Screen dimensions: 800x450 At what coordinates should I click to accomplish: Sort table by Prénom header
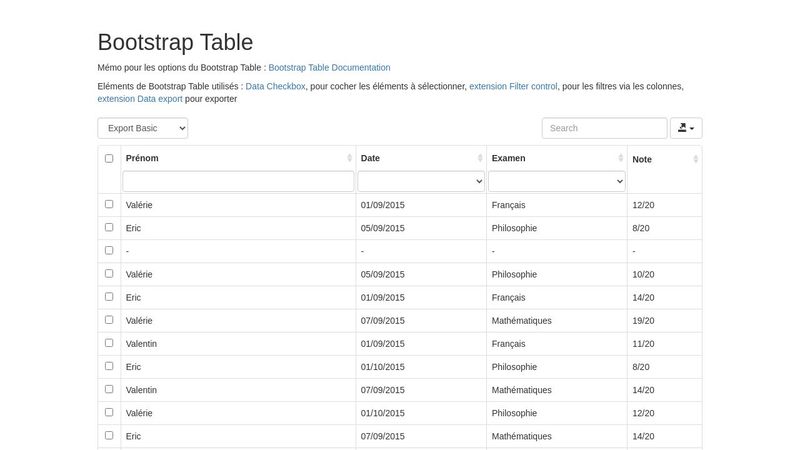tap(142, 158)
